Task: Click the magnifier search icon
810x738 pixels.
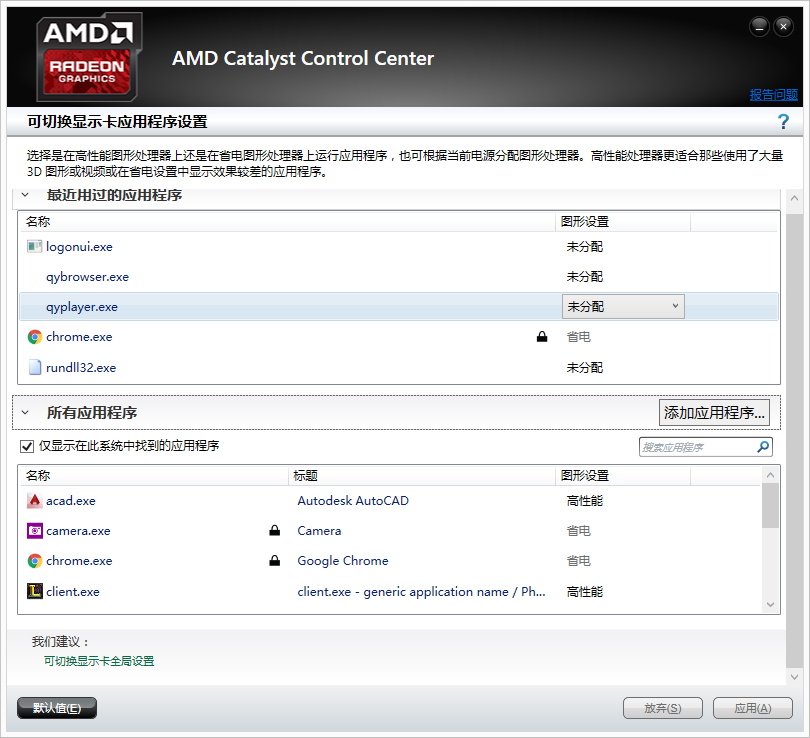Action: (x=763, y=447)
